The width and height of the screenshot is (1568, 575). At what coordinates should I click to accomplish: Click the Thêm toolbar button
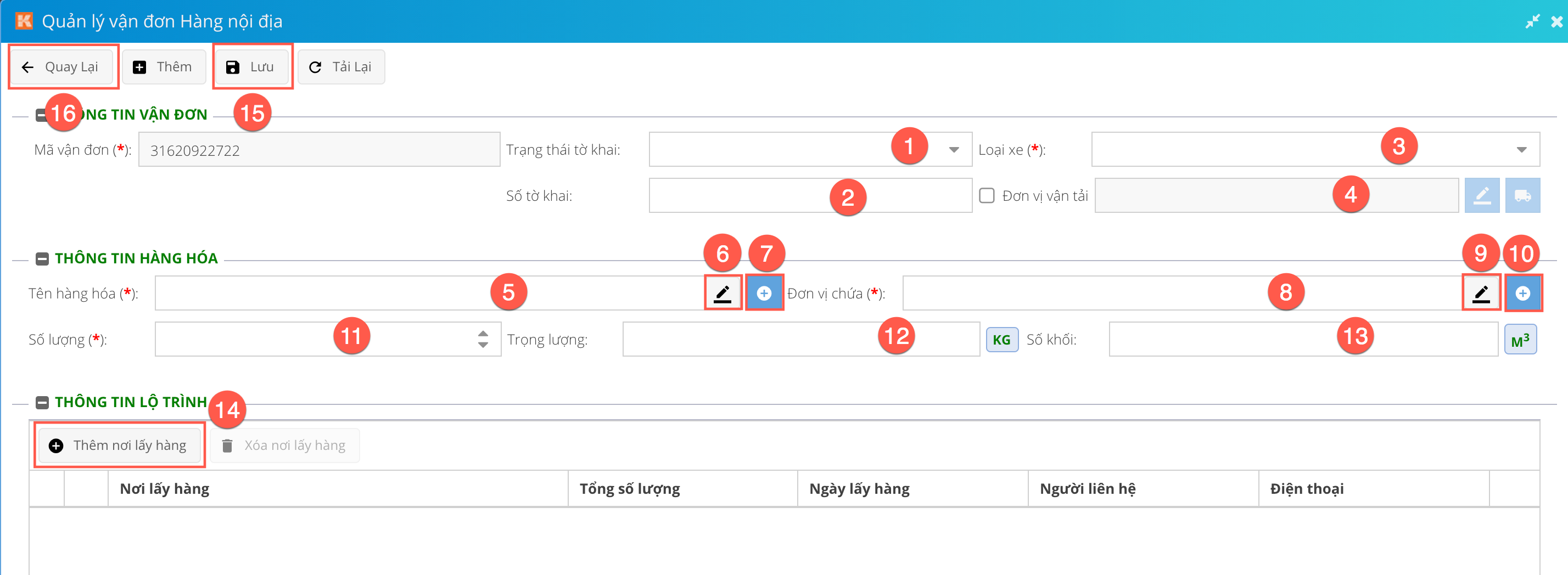click(x=164, y=67)
